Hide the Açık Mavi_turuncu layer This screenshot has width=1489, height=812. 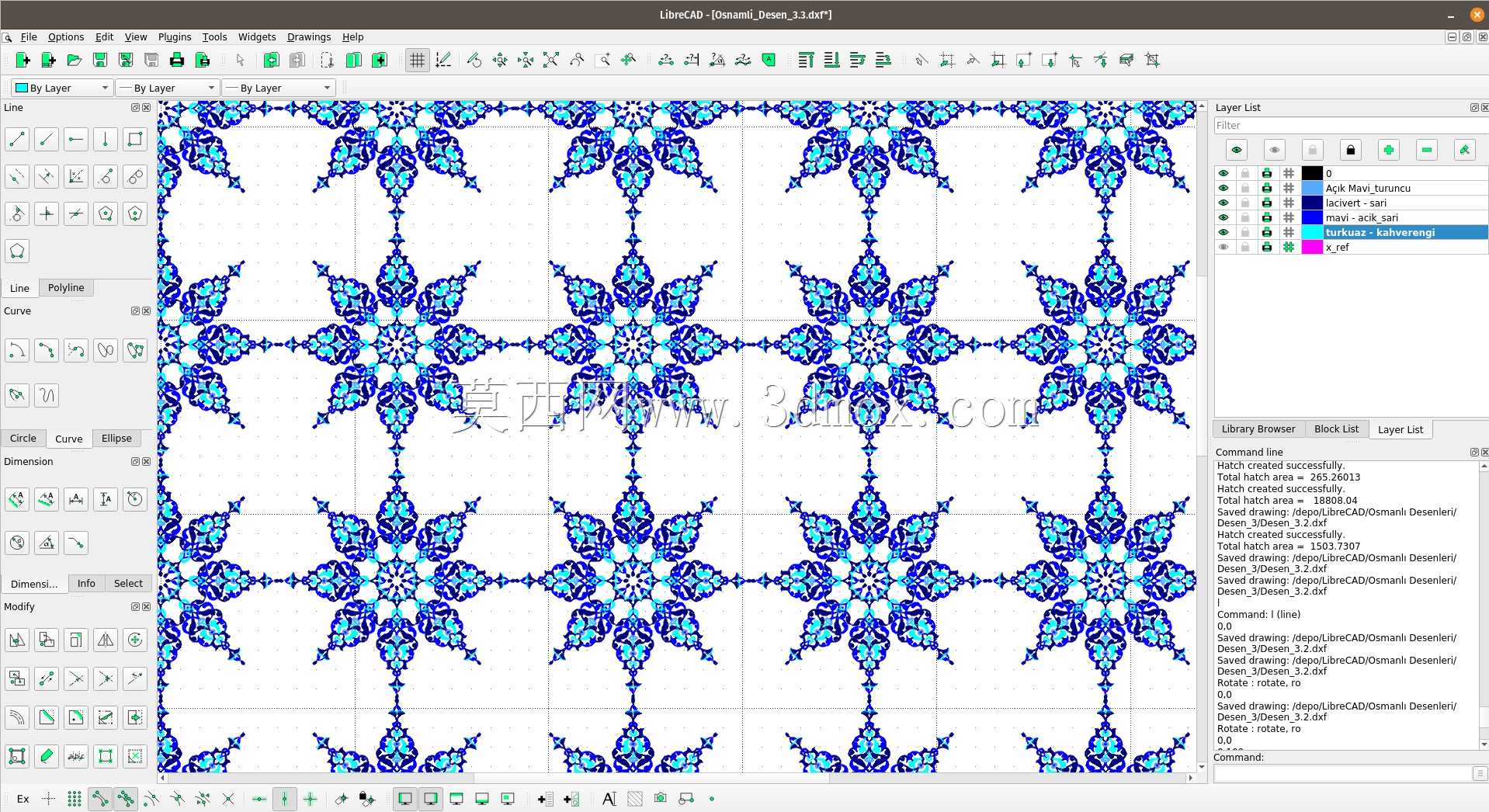tap(1223, 188)
